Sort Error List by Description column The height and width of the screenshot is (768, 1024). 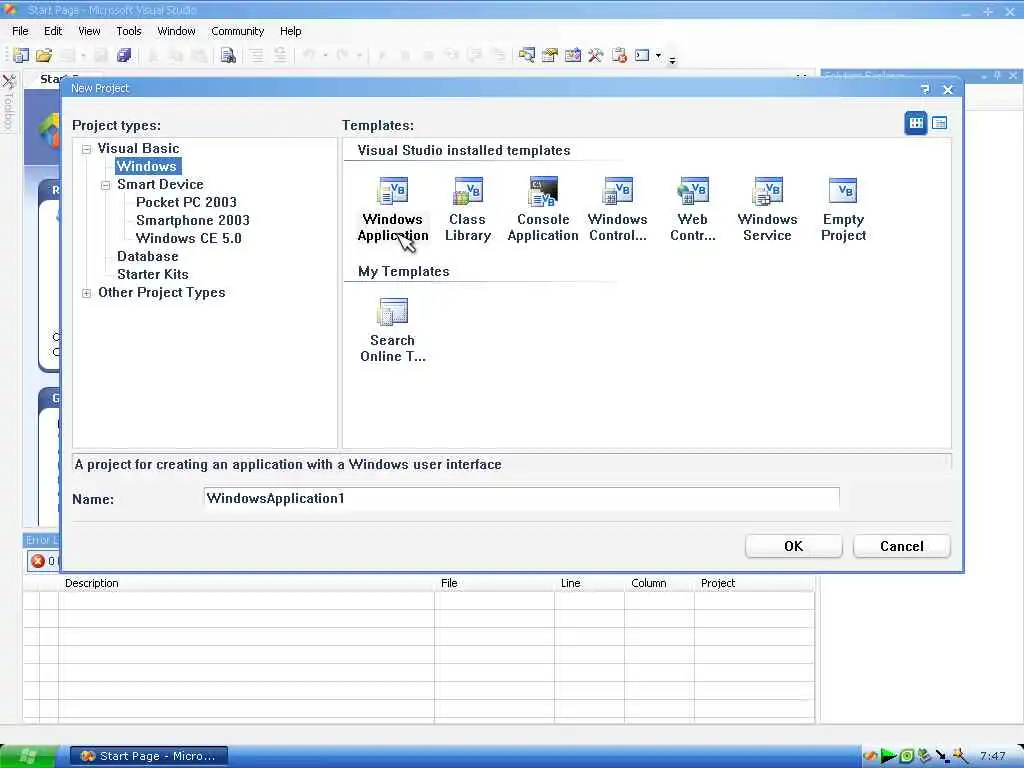point(246,583)
